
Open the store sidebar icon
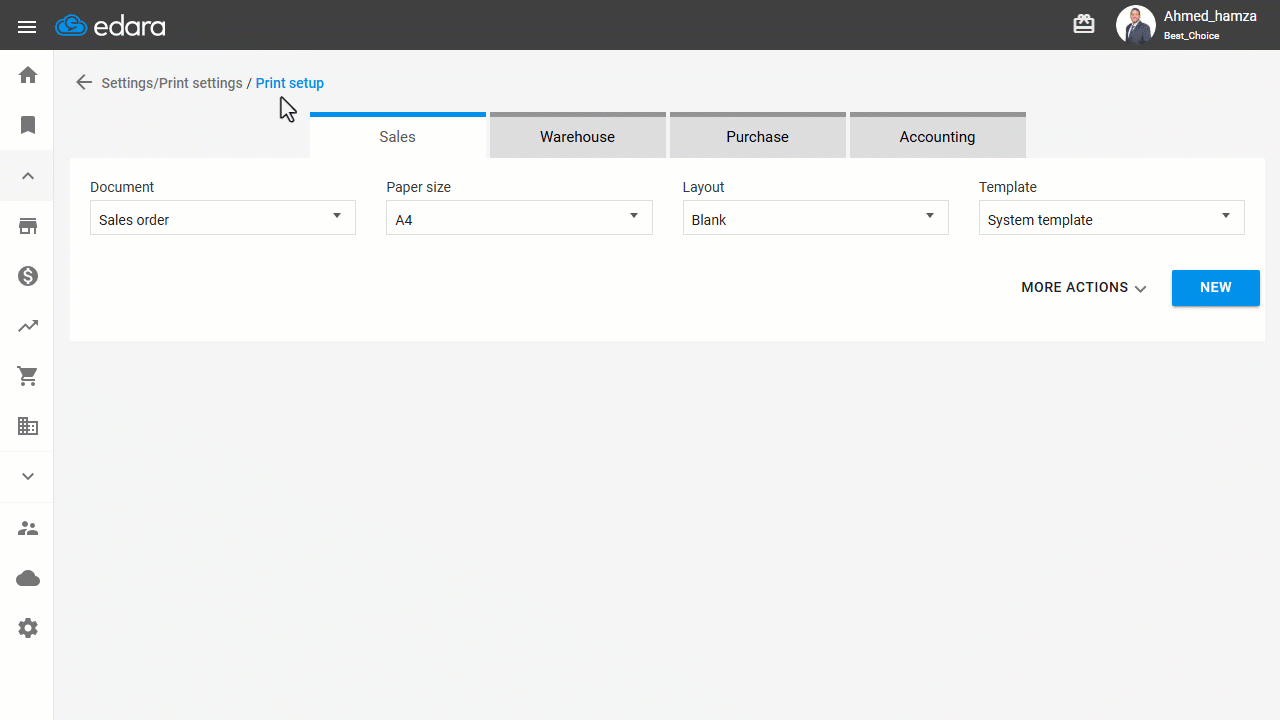(x=28, y=226)
